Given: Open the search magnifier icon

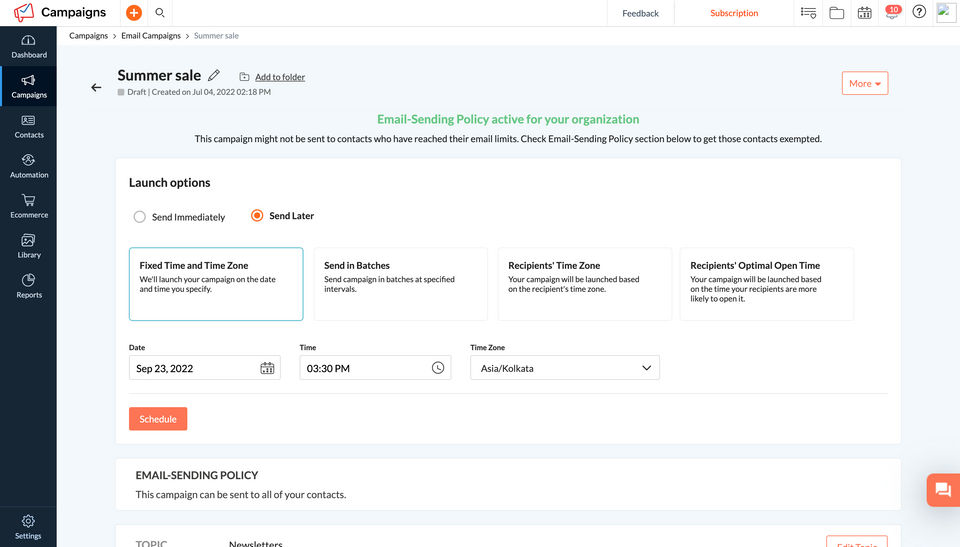Looking at the screenshot, I should [160, 13].
